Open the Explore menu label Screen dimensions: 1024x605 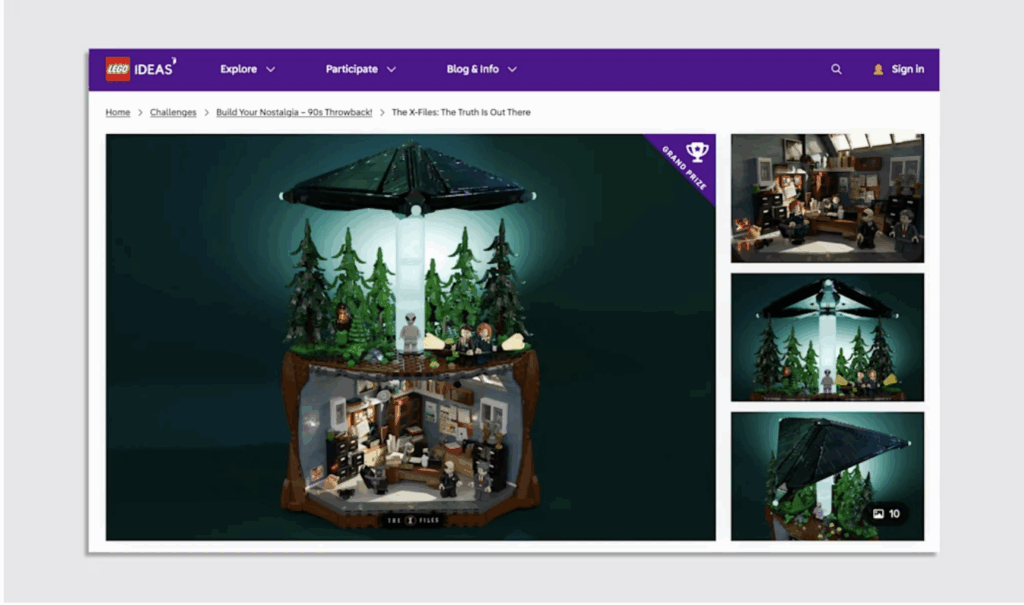[239, 70]
